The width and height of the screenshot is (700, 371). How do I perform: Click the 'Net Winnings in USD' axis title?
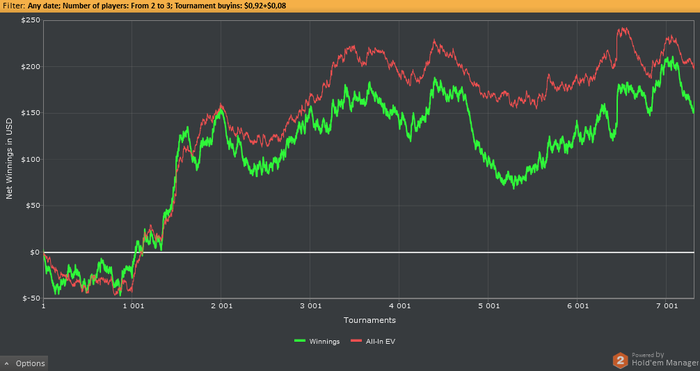click(8, 159)
